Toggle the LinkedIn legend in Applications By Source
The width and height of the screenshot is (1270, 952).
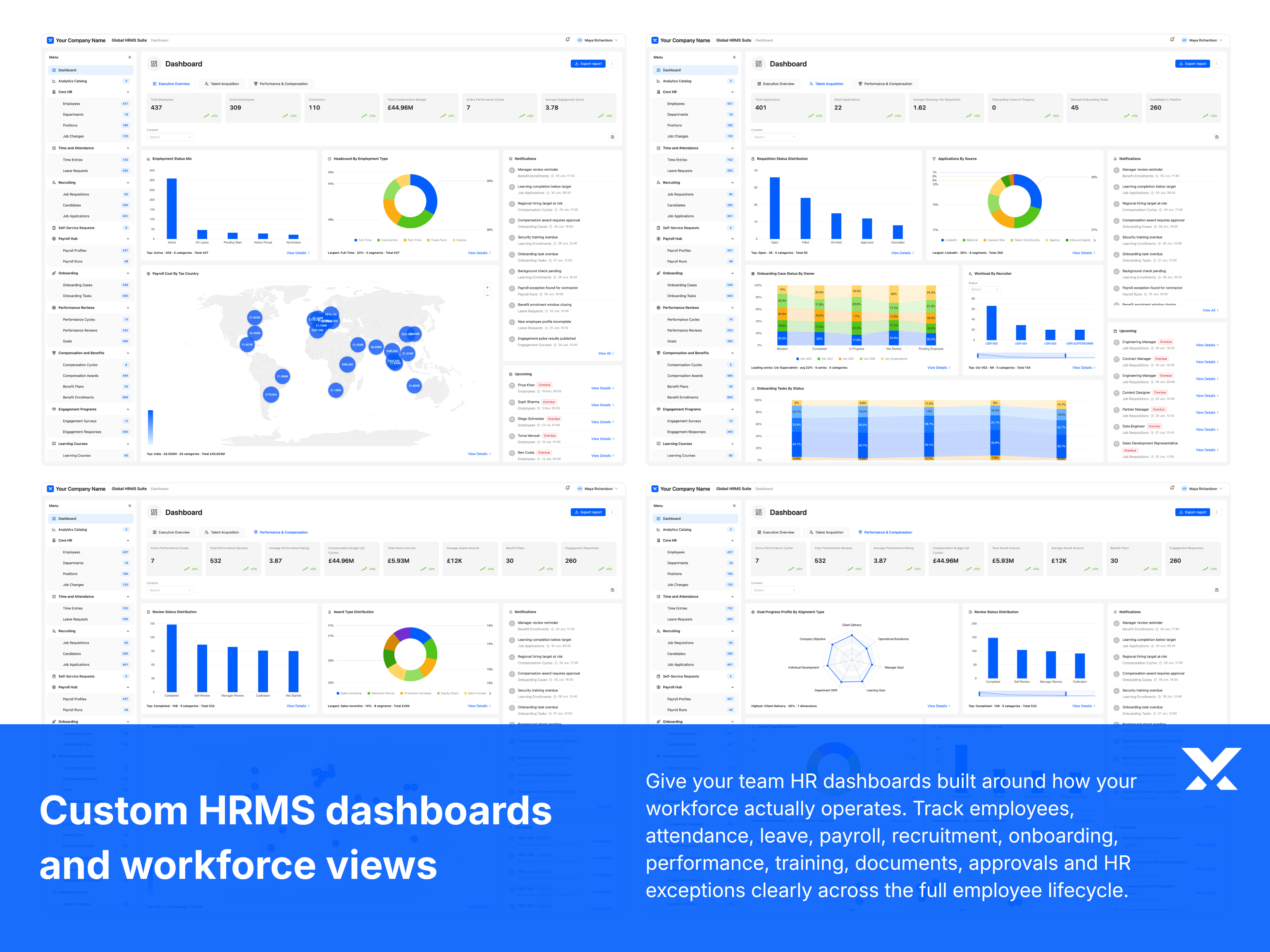(949, 240)
